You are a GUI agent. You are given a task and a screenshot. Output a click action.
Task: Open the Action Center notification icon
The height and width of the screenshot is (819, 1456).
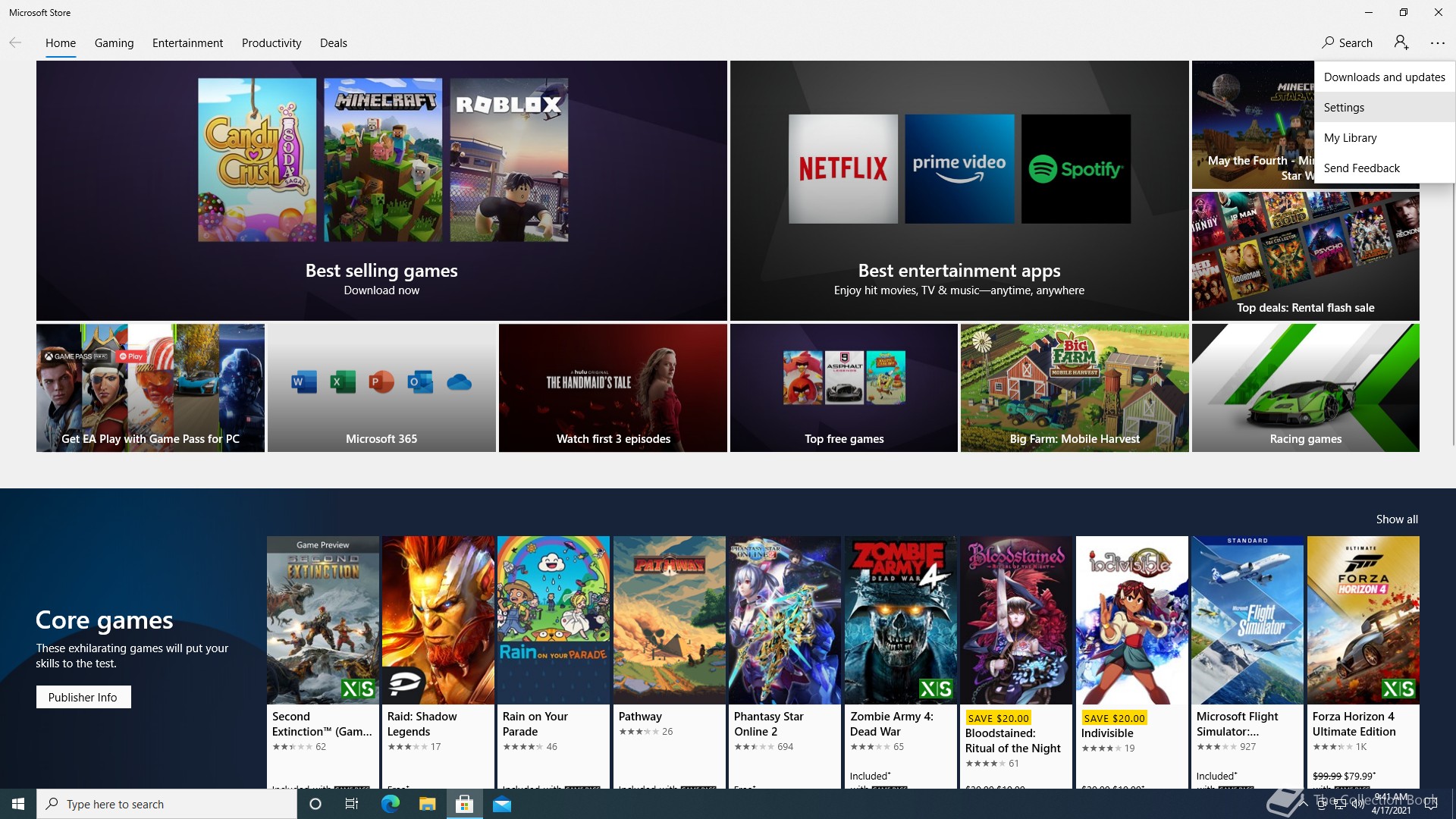coord(1431,804)
